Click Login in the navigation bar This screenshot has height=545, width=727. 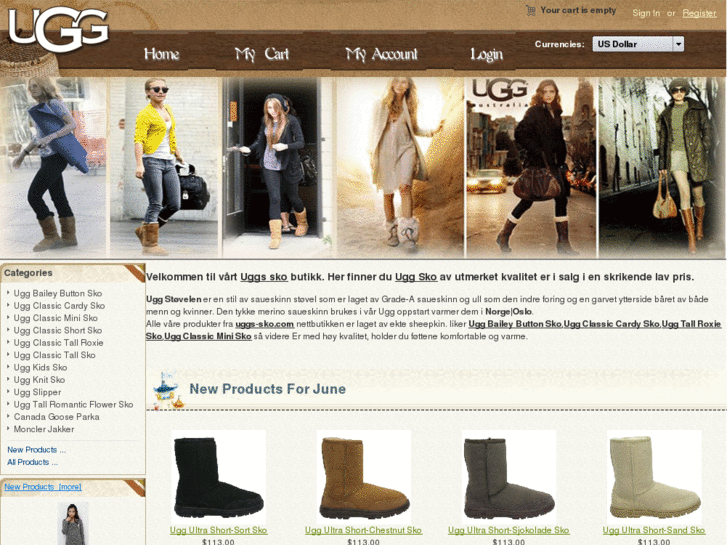coord(486,55)
